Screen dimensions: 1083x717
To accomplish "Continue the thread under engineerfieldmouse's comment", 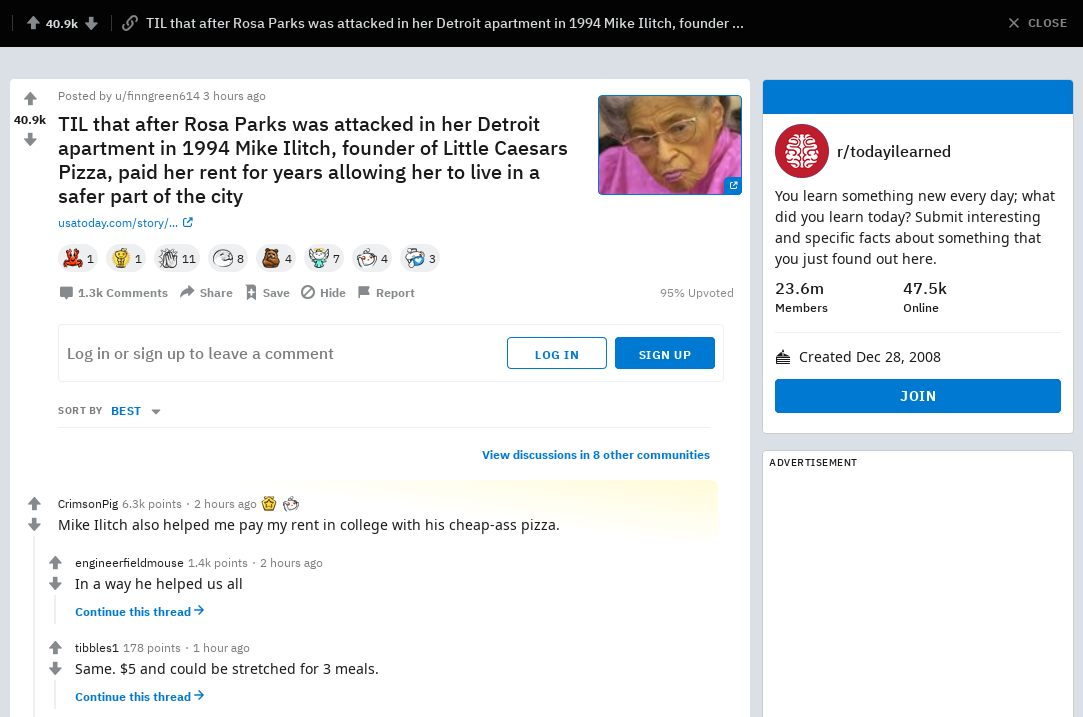I will (x=140, y=612).
